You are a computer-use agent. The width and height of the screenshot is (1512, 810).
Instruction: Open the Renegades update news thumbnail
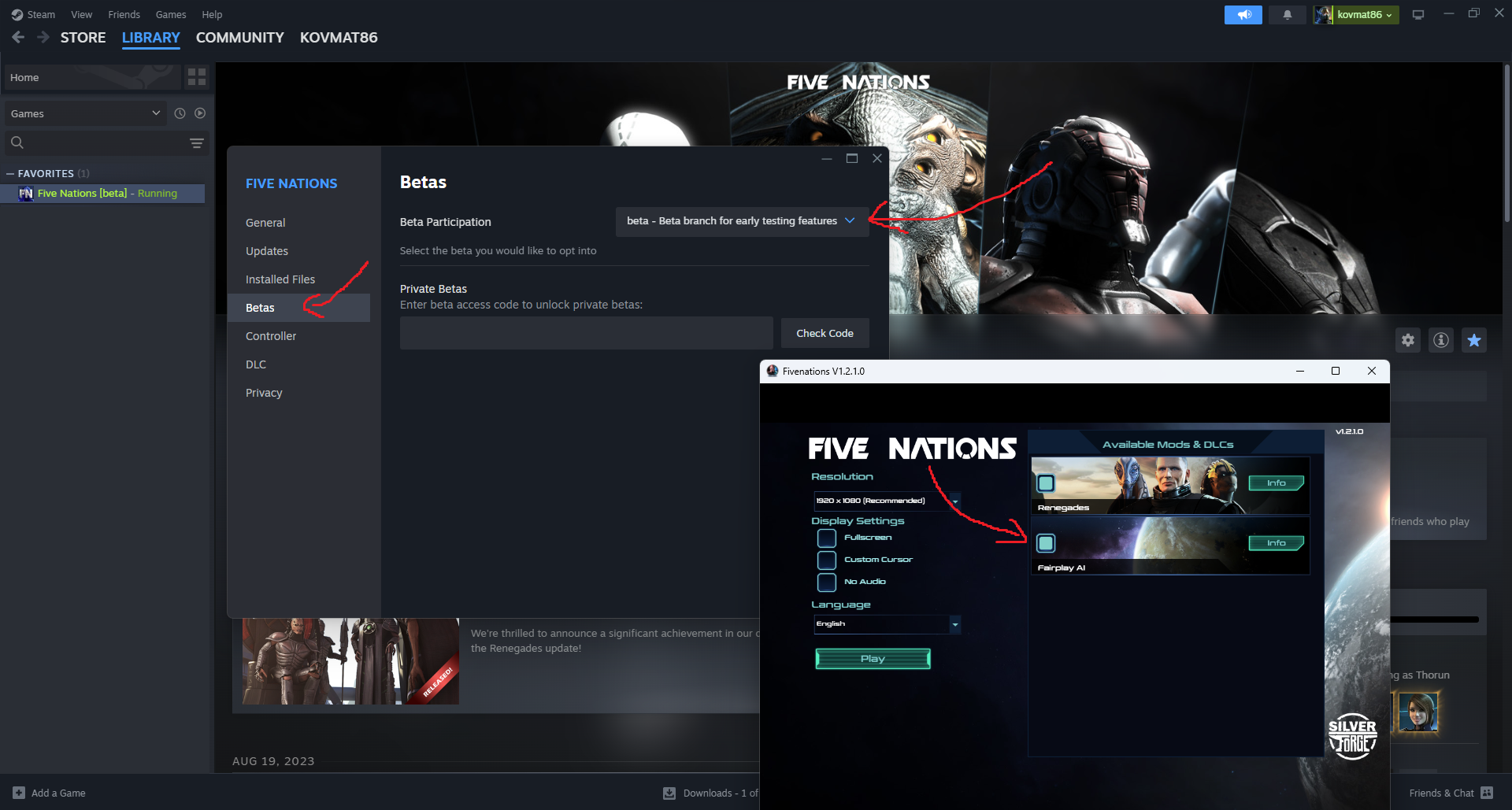(x=350, y=661)
